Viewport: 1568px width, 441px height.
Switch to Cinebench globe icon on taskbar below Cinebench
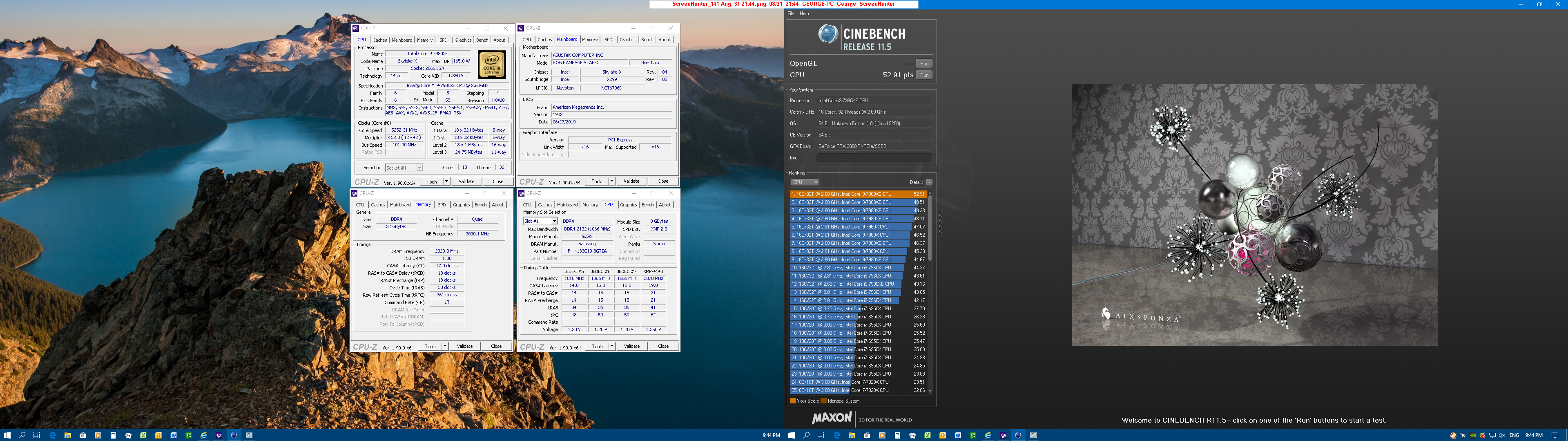coord(1018,435)
